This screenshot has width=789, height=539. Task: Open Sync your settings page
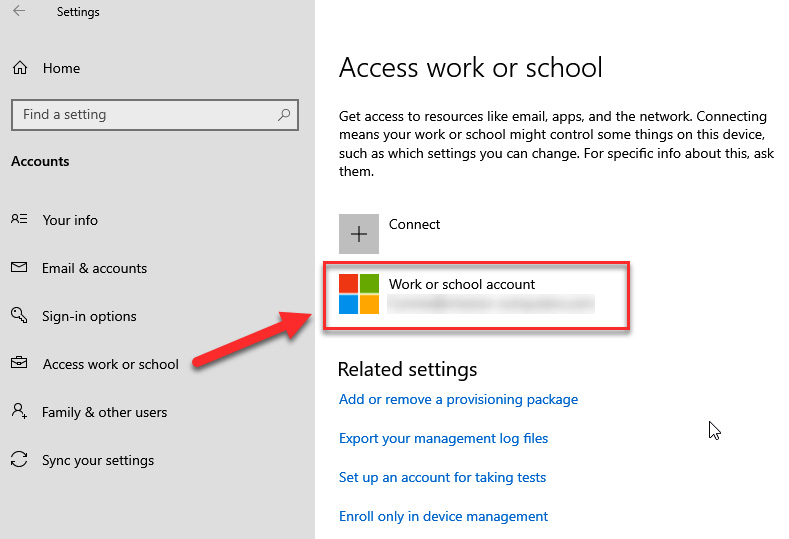(98, 460)
